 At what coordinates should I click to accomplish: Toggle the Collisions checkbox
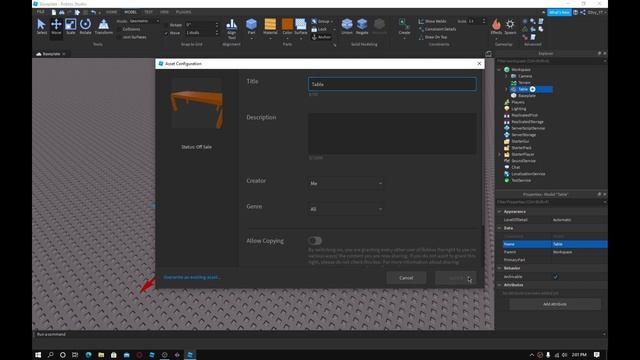click(x=119, y=29)
